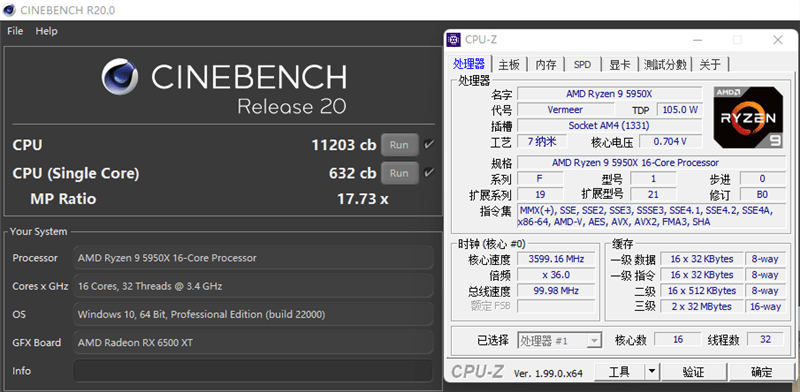This screenshot has height=392, width=800.
Task: Switch to the 处理器 tab in CPU-Z
Action: pyautogui.click(x=469, y=64)
